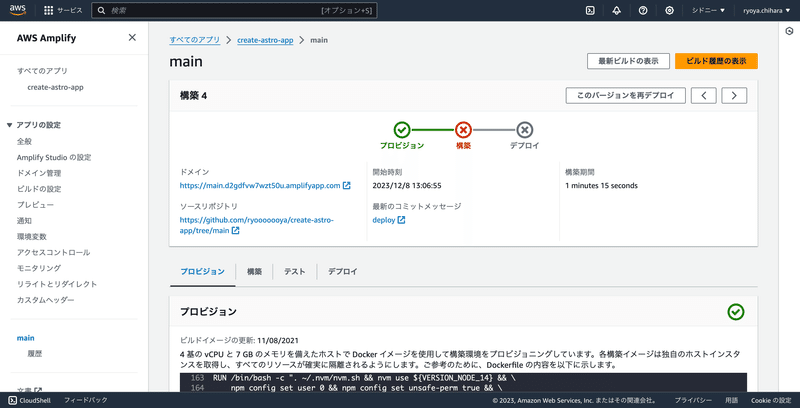Click the 2023/12/8 13:06:55 start time
Viewport: 800px width, 408px height.
pyautogui.click(x=407, y=186)
